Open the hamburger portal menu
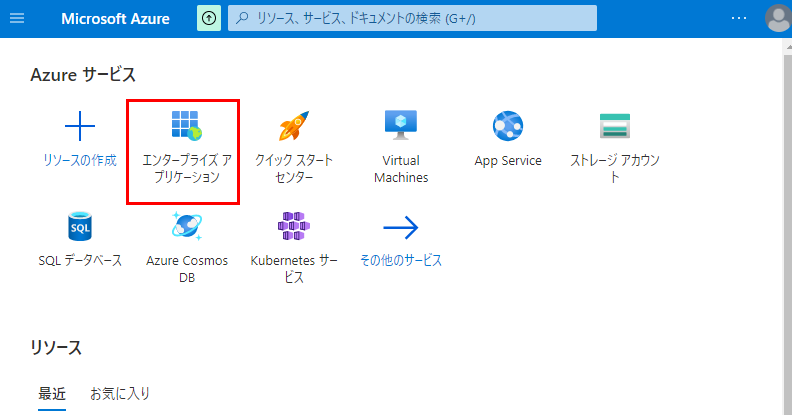This screenshot has height=415, width=792. click(17, 19)
